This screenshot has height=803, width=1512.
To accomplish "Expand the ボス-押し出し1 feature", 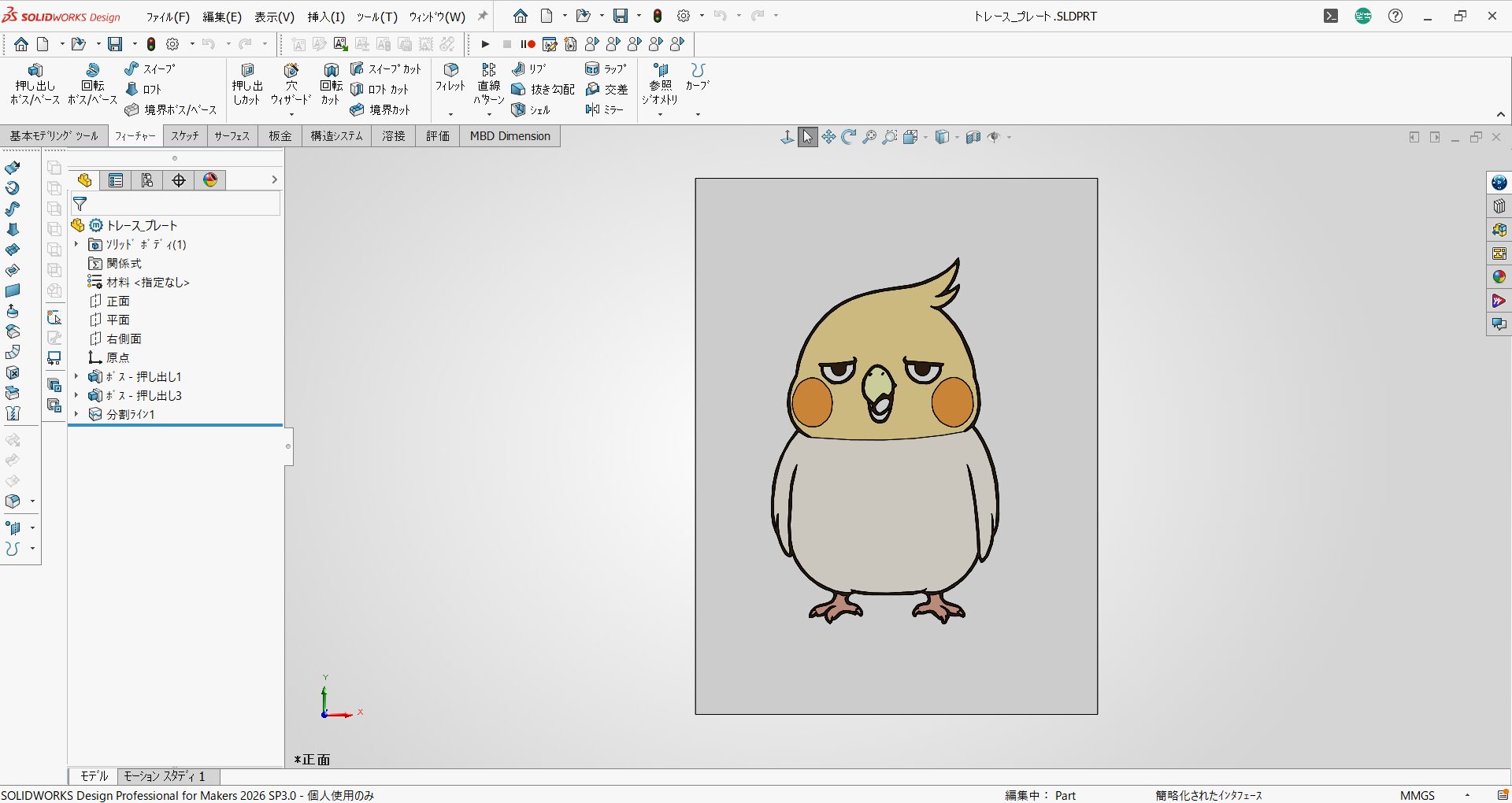I will click(x=76, y=377).
